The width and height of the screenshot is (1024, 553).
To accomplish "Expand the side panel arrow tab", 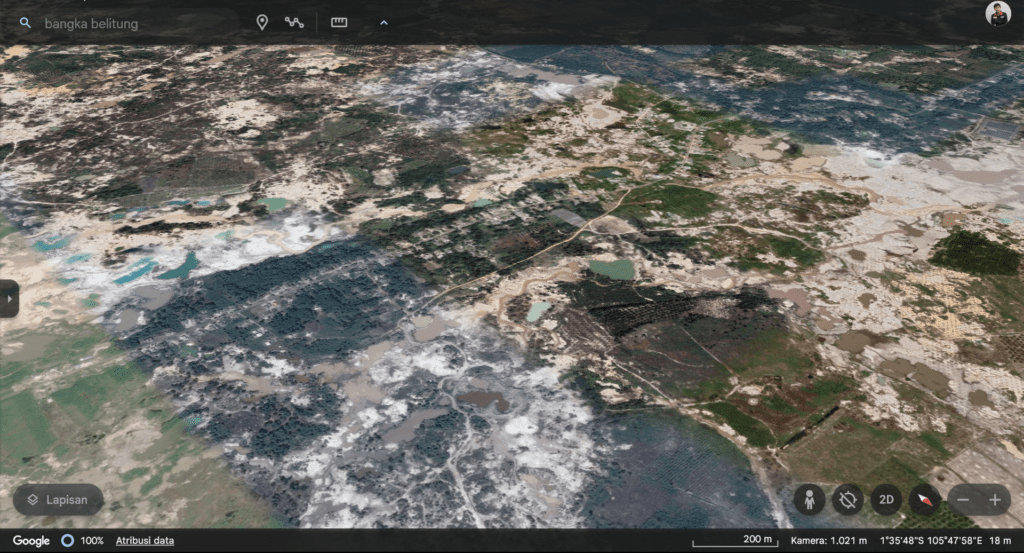I will (x=9, y=299).
